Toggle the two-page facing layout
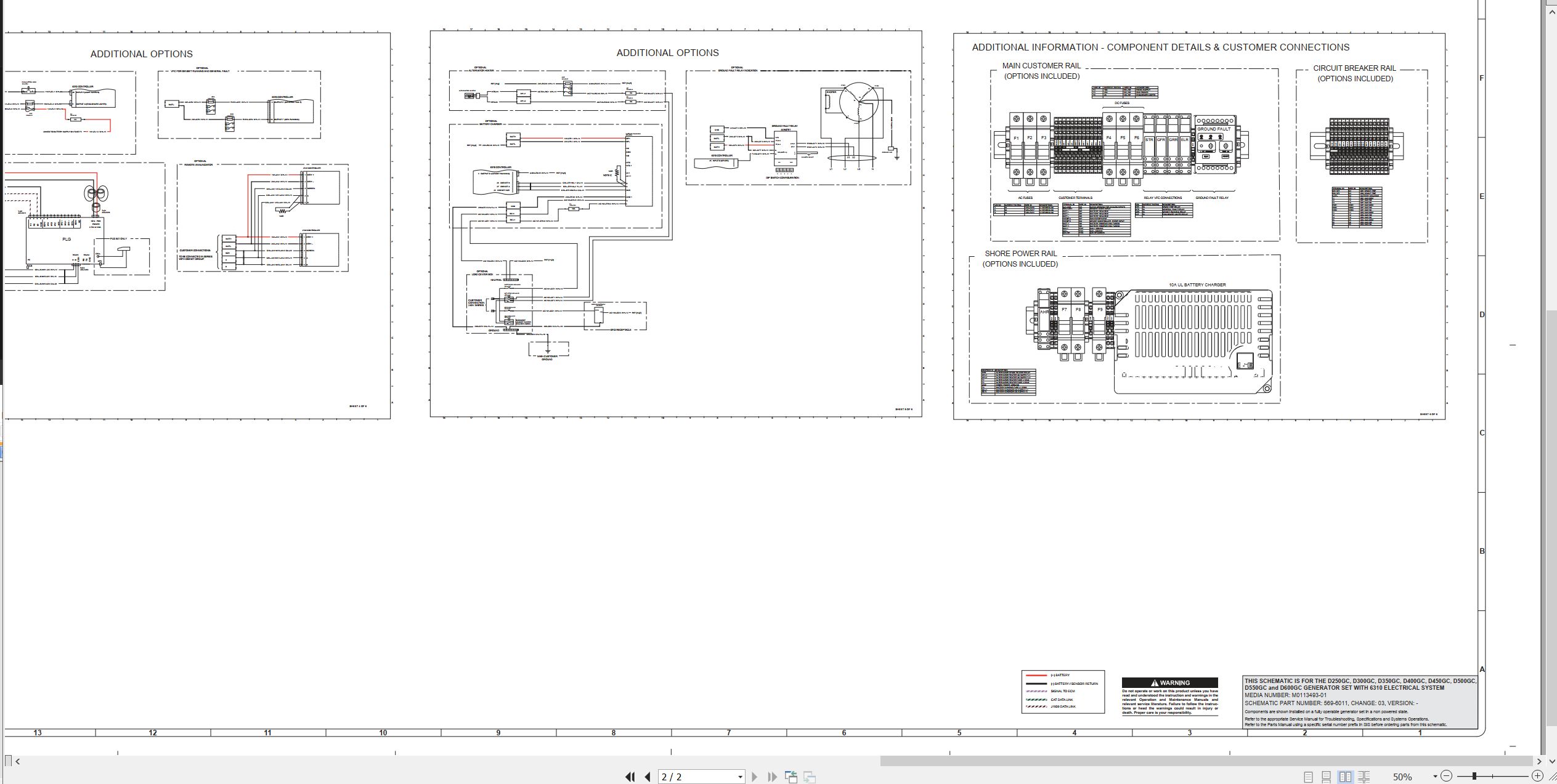Screen dimensions: 1557x784 (1345, 777)
